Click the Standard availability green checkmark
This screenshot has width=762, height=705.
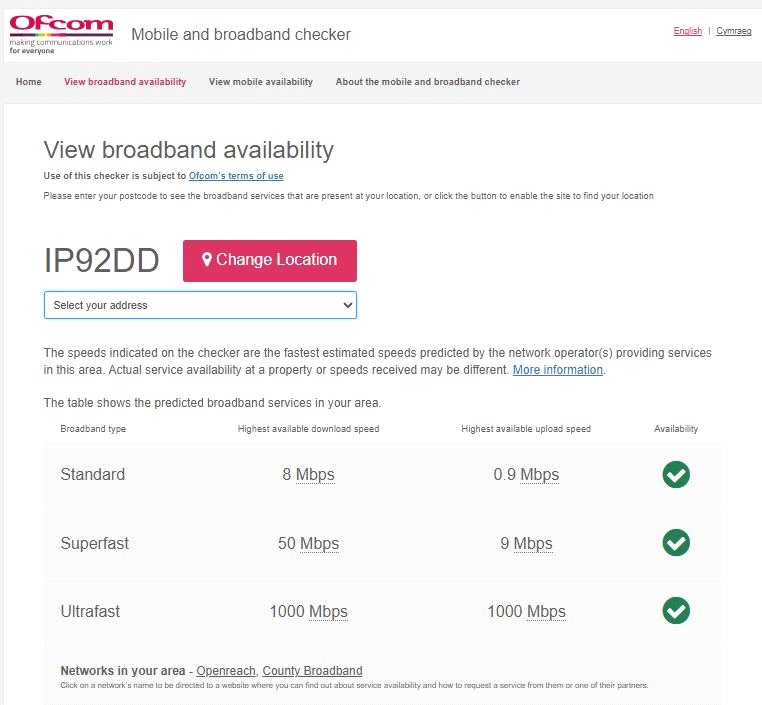coord(676,474)
